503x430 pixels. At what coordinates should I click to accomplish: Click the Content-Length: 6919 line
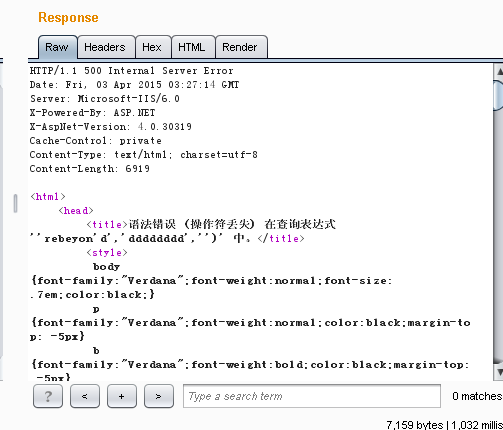coord(90,169)
